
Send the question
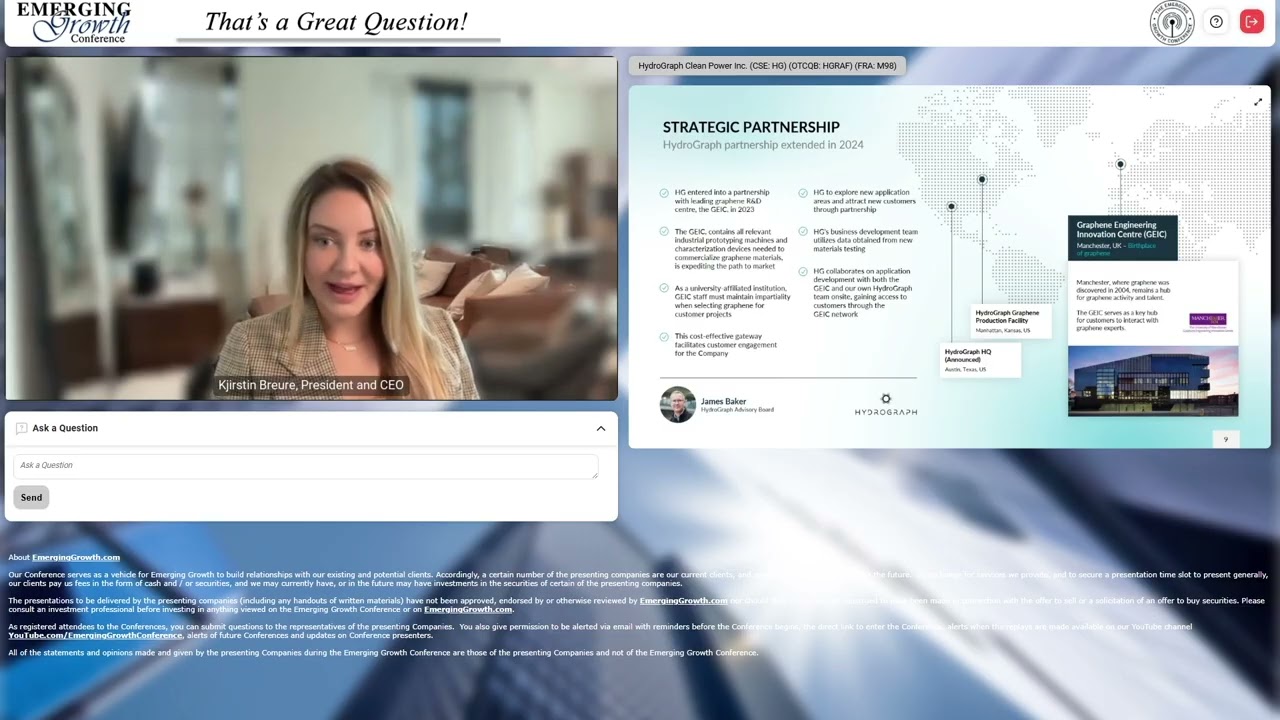pyautogui.click(x=31, y=497)
